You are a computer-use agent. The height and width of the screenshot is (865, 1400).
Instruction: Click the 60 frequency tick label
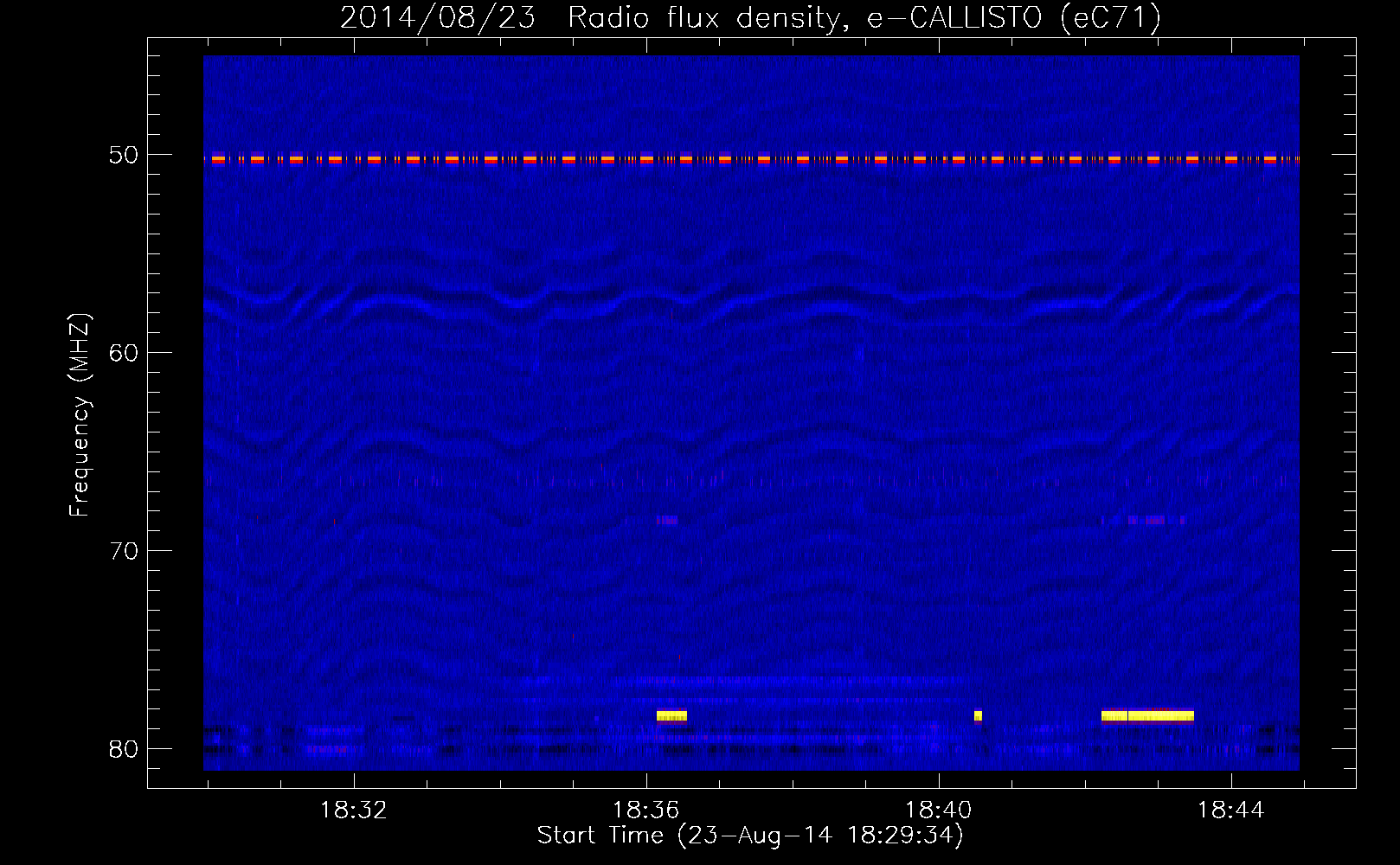point(124,353)
